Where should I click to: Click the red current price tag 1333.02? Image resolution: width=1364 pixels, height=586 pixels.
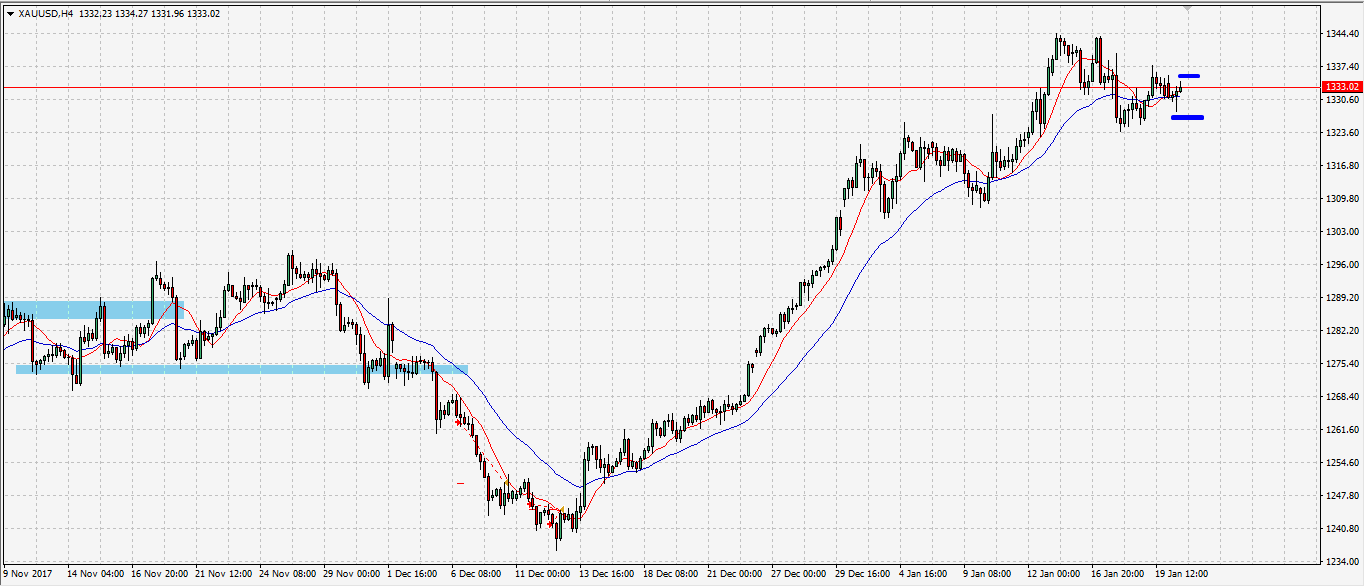pyautogui.click(x=1341, y=87)
